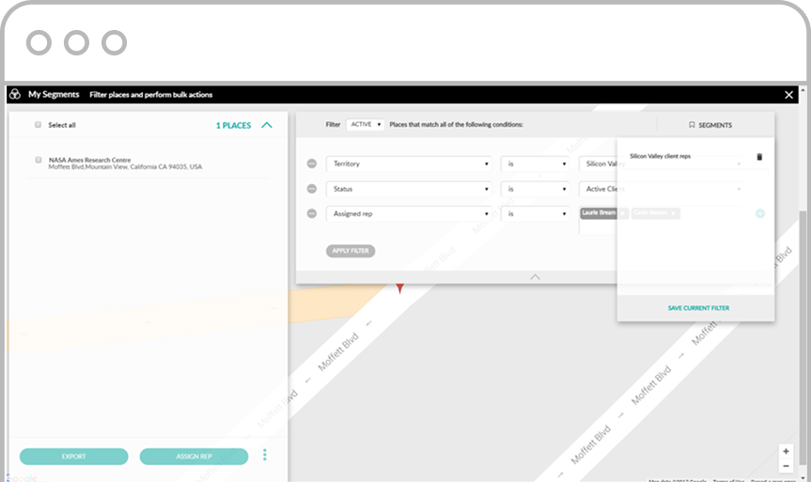This screenshot has width=811, height=482.
Task: Open the Status row 'is' operator dropdown
Action: pos(535,189)
